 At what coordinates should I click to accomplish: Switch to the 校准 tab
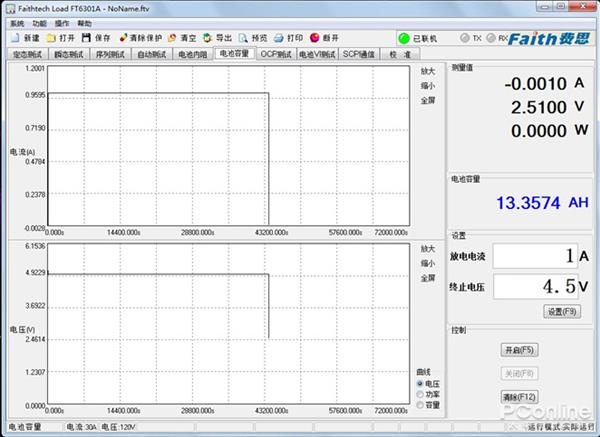click(x=400, y=54)
